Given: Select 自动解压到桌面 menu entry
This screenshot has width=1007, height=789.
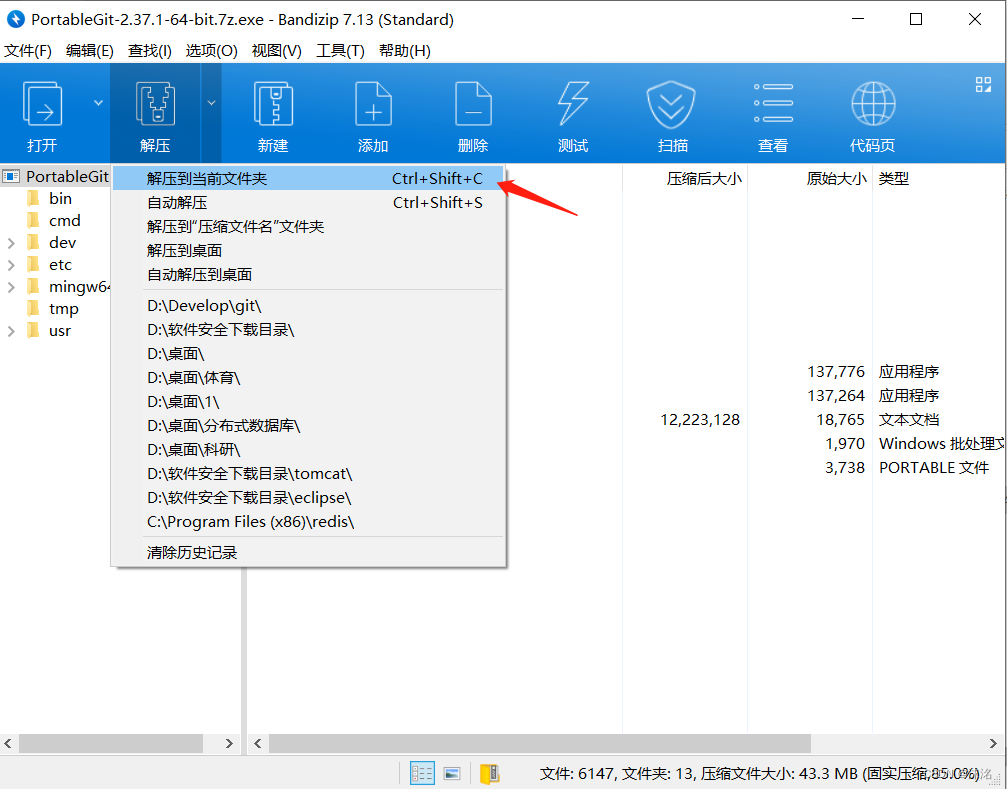Looking at the screenshot, I should [308, 275].
